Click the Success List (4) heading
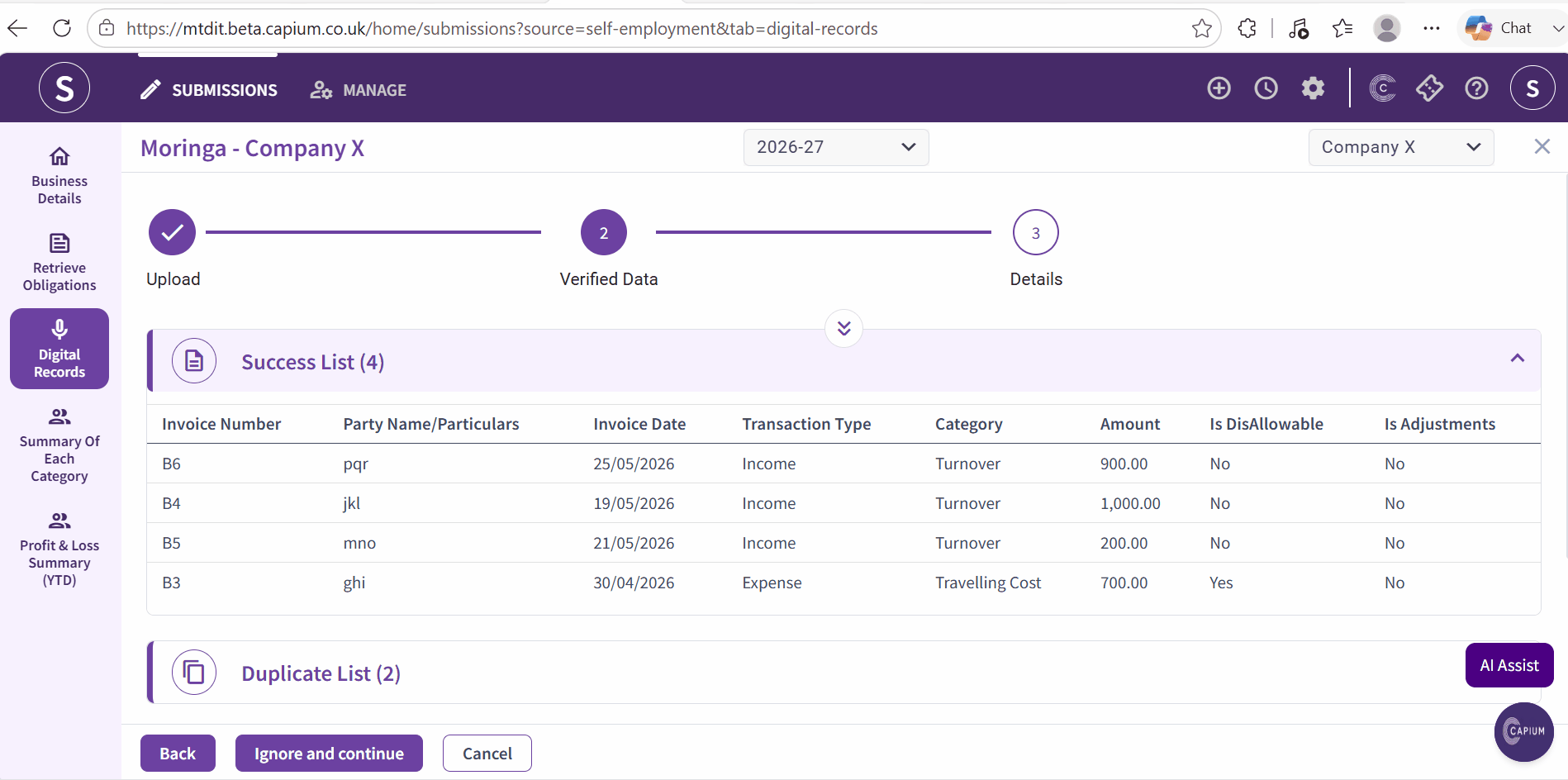Image resolution: width=1568 pixels, height=780 pixels. click(312, 362)
